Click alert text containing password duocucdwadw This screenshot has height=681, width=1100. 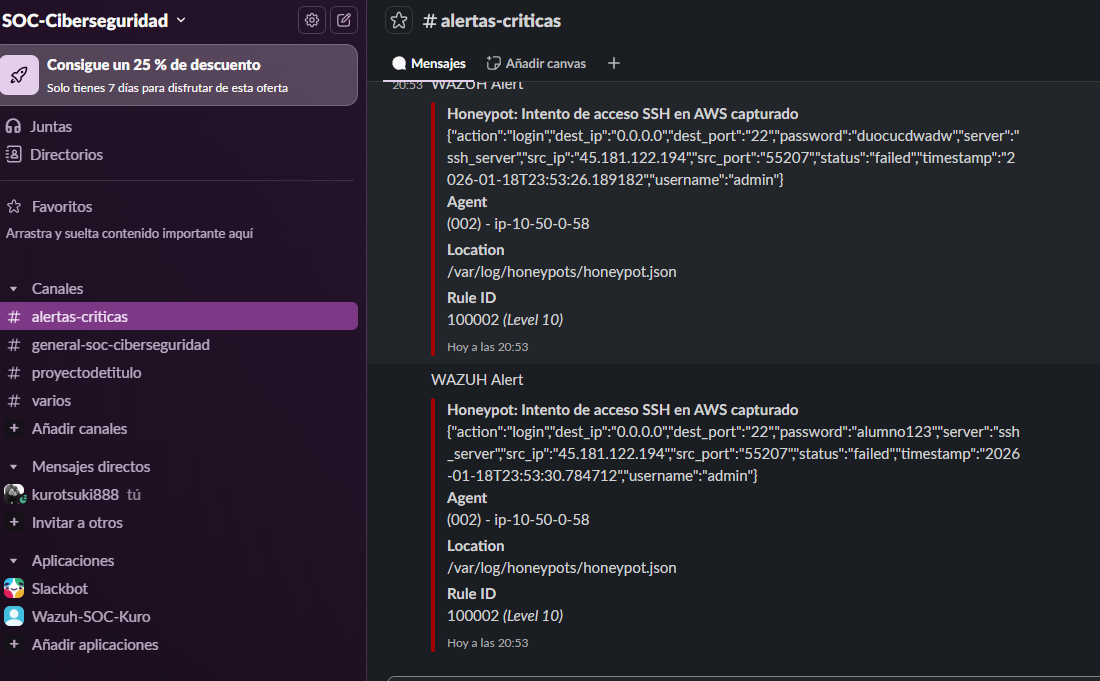coord(732,158)
